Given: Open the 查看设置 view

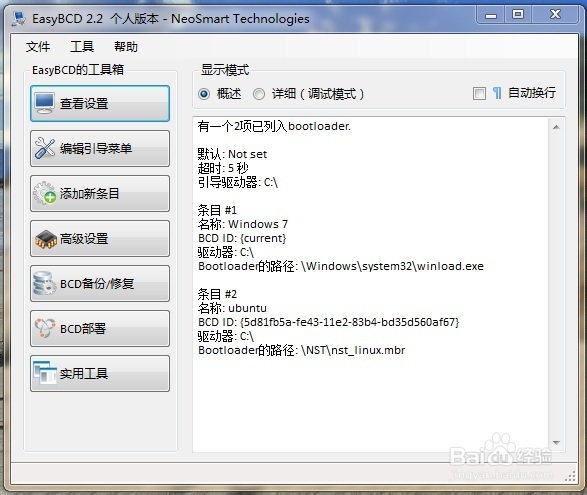Looking at the screenshot, I should pos(100,103).
